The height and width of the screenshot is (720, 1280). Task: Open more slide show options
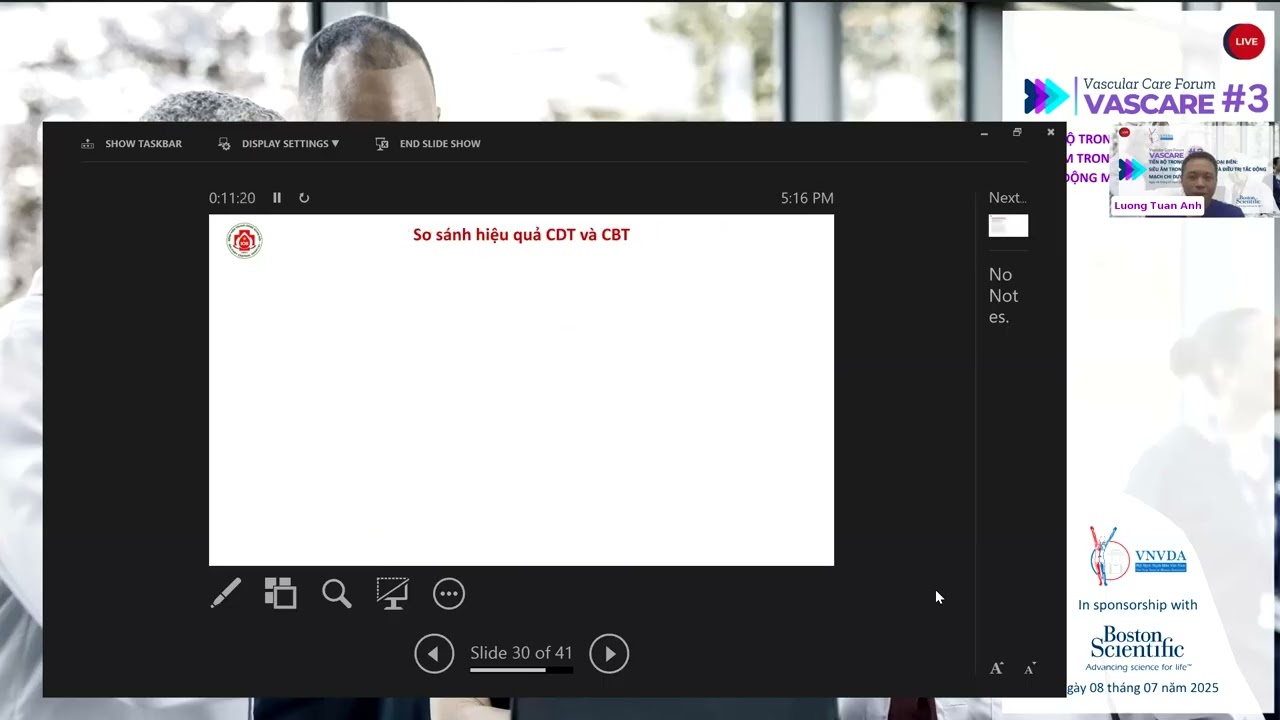click(449, 594)
